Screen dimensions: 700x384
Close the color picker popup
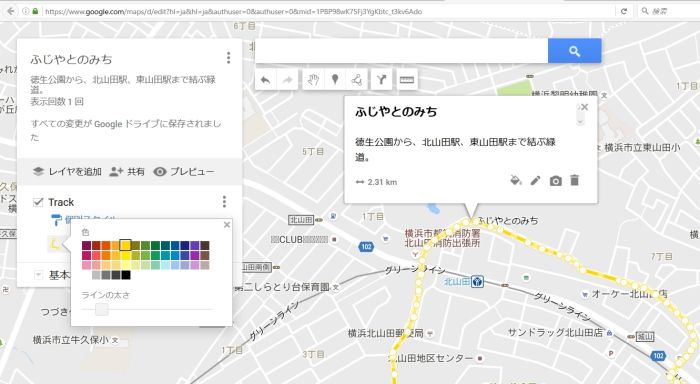click(227, 225)
